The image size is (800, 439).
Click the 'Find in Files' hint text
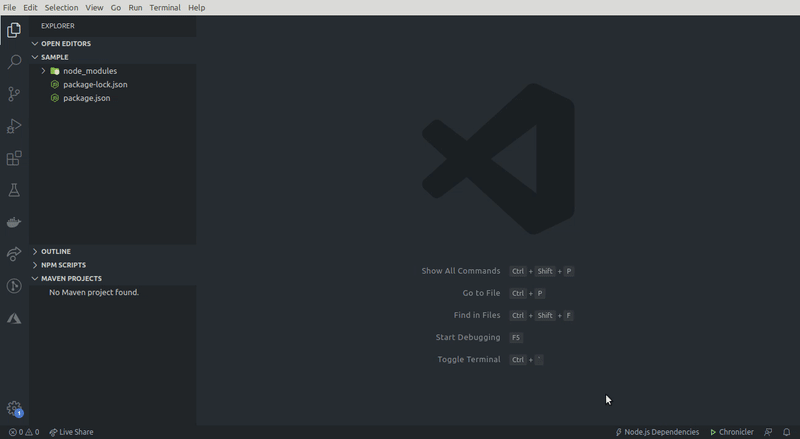[477, 315]
